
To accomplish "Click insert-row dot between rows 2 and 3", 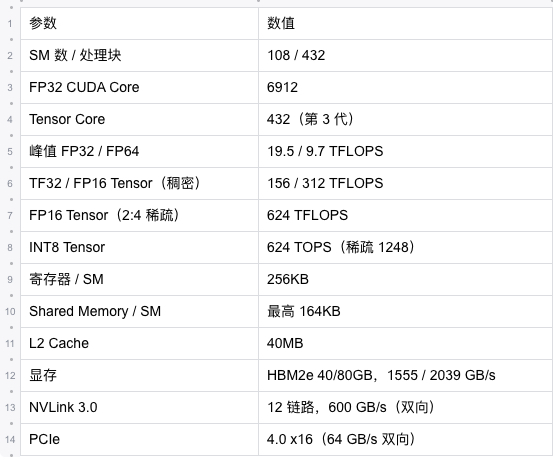I will click(11, 72).
